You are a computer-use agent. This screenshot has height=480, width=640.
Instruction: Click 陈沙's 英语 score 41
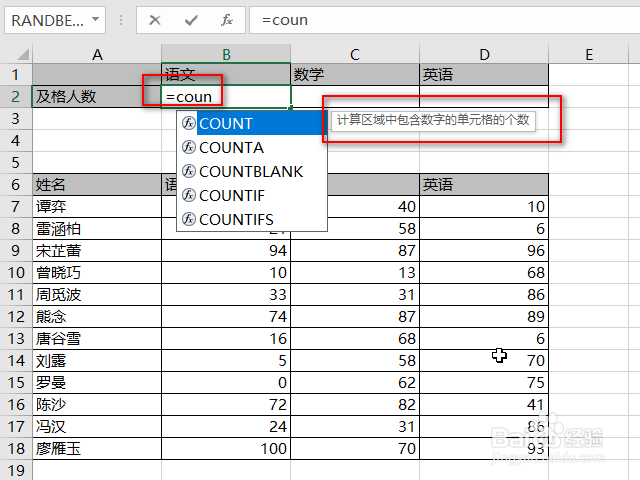[x=484, y=405]
